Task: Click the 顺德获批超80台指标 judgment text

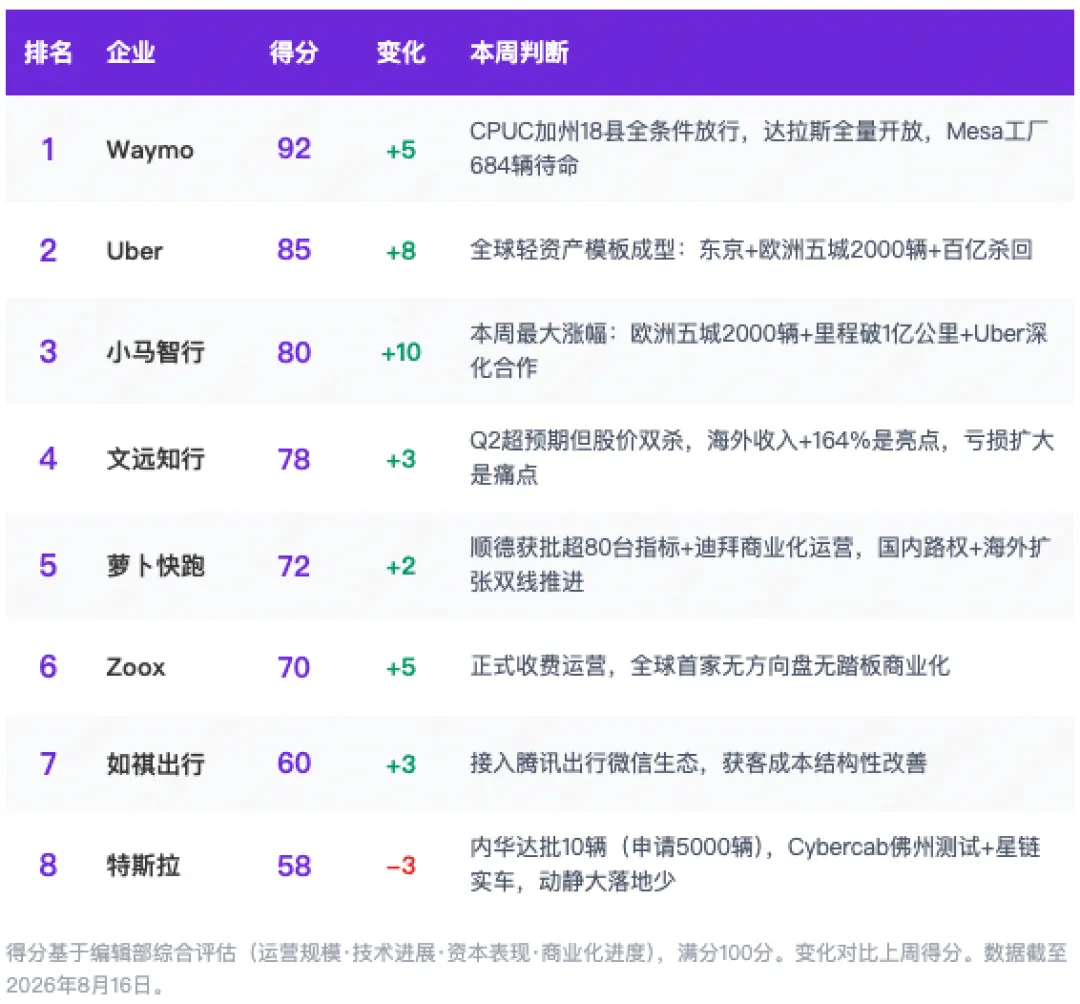Action: click(760, 565)
